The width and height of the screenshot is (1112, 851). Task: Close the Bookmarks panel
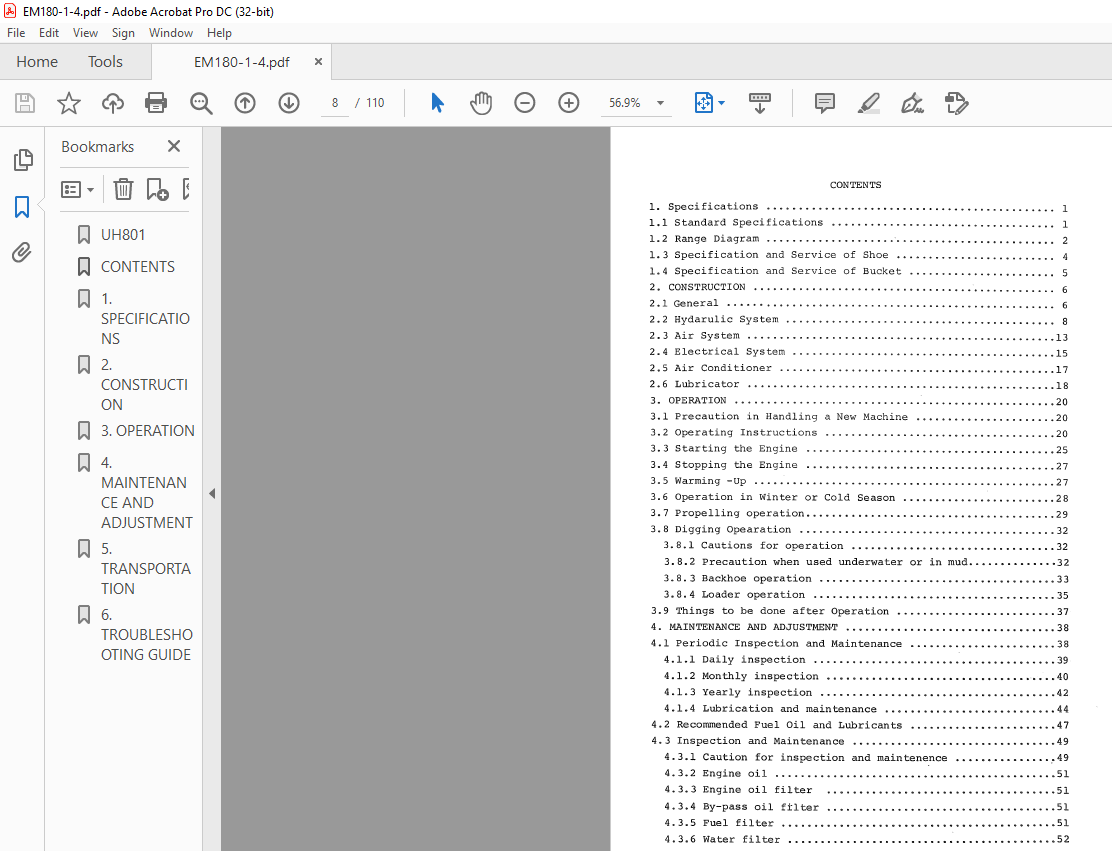[x=174, y=146]
